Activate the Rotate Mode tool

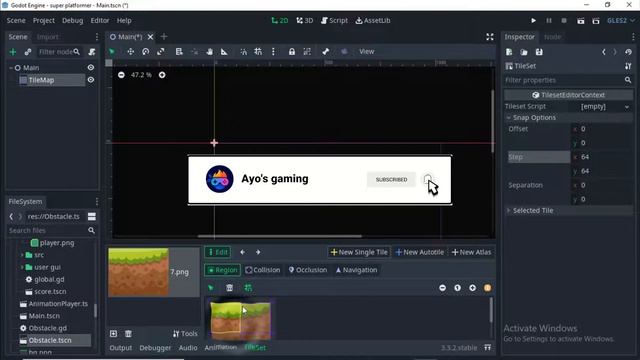coord(146,51)
